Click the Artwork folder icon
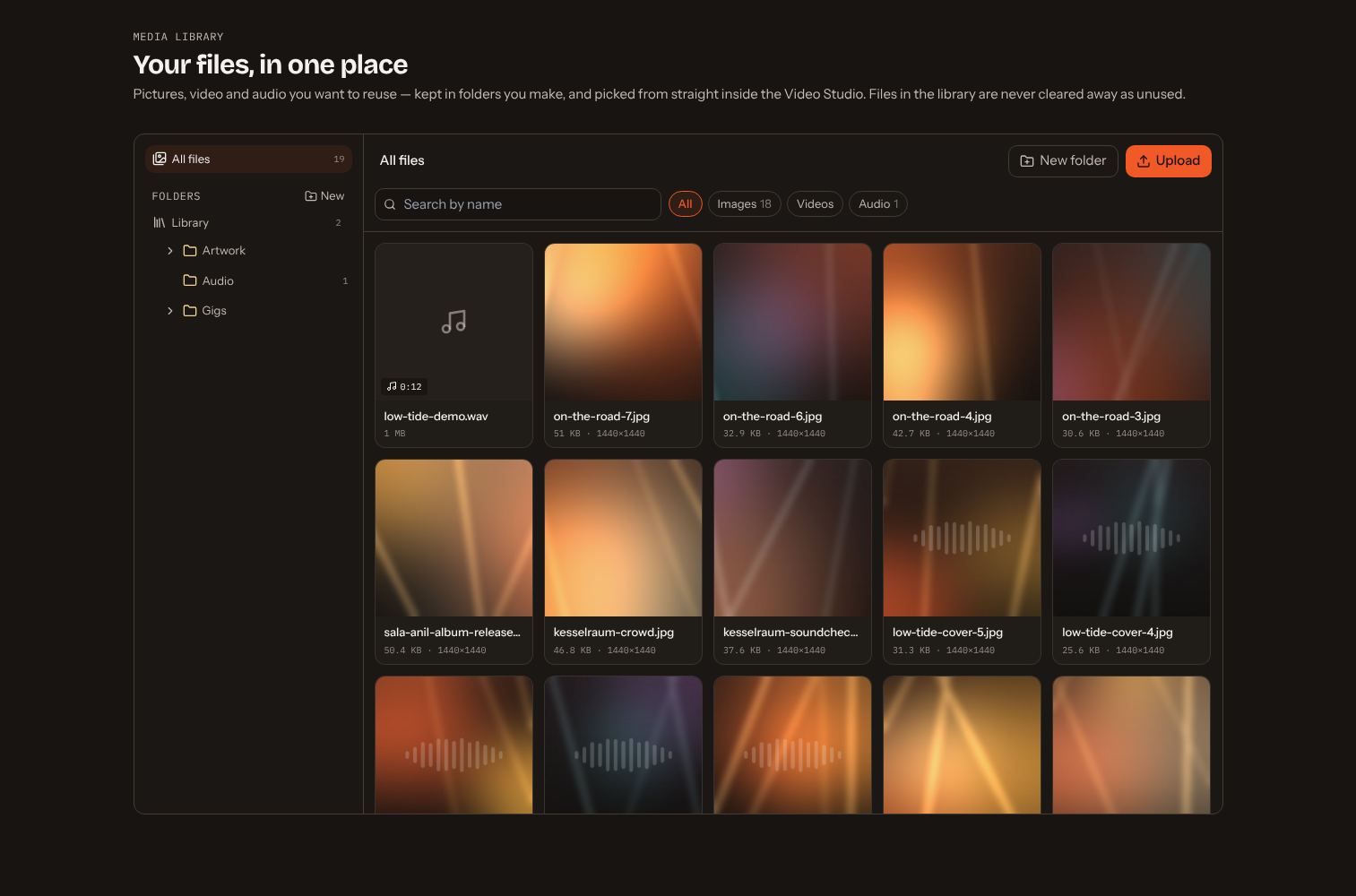 [x=190, y=251]
